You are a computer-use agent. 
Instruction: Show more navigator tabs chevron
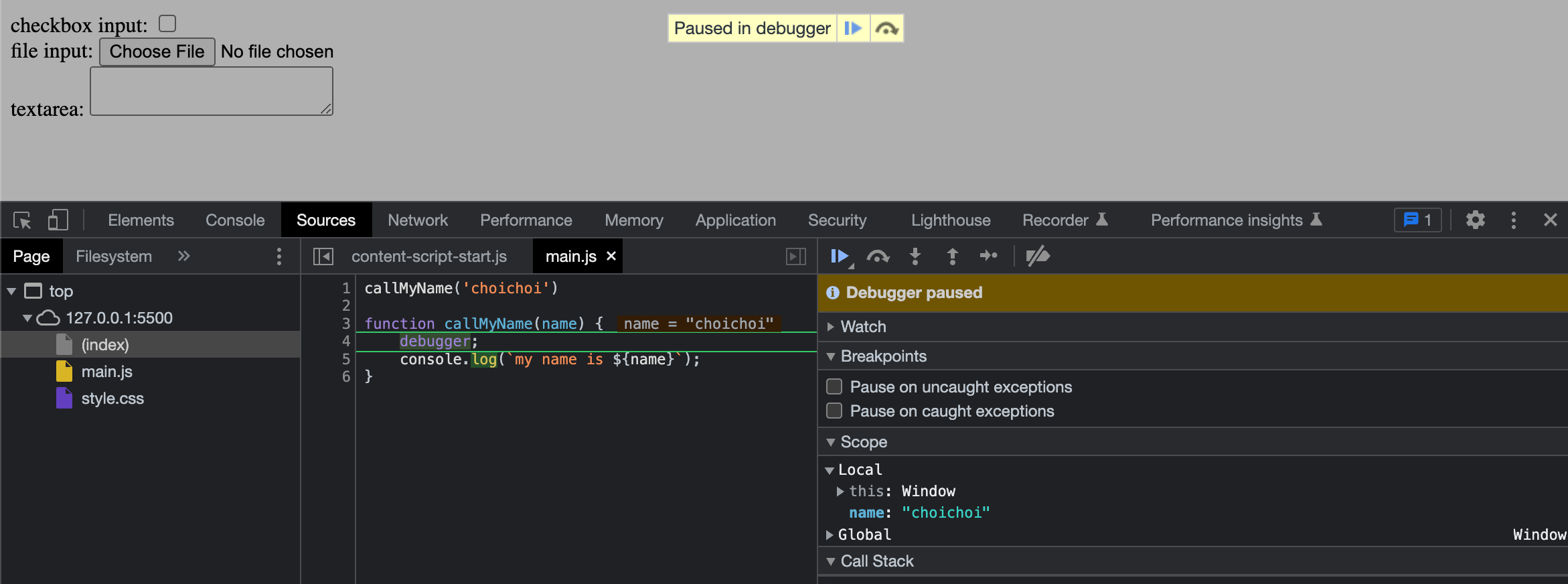184,256
